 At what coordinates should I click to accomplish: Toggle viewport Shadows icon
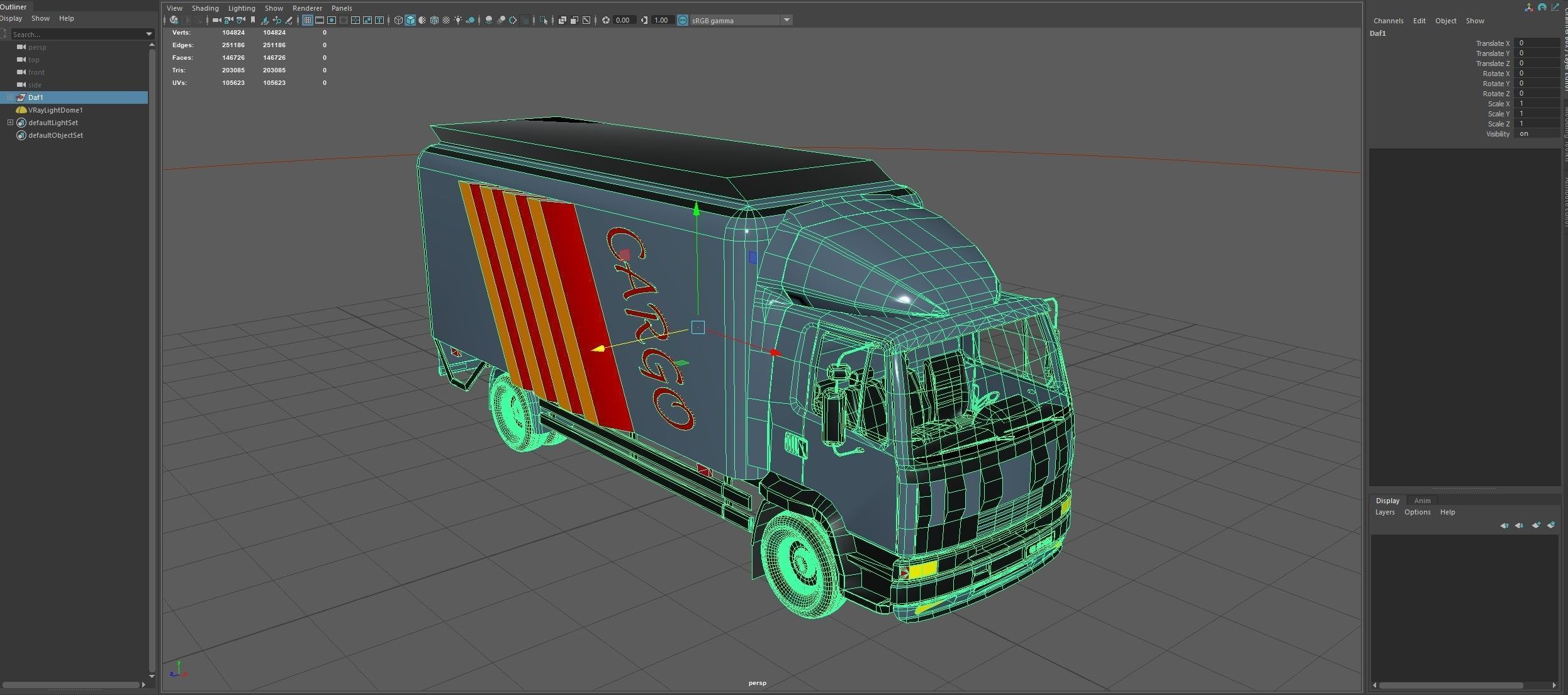tap(470, 20)
